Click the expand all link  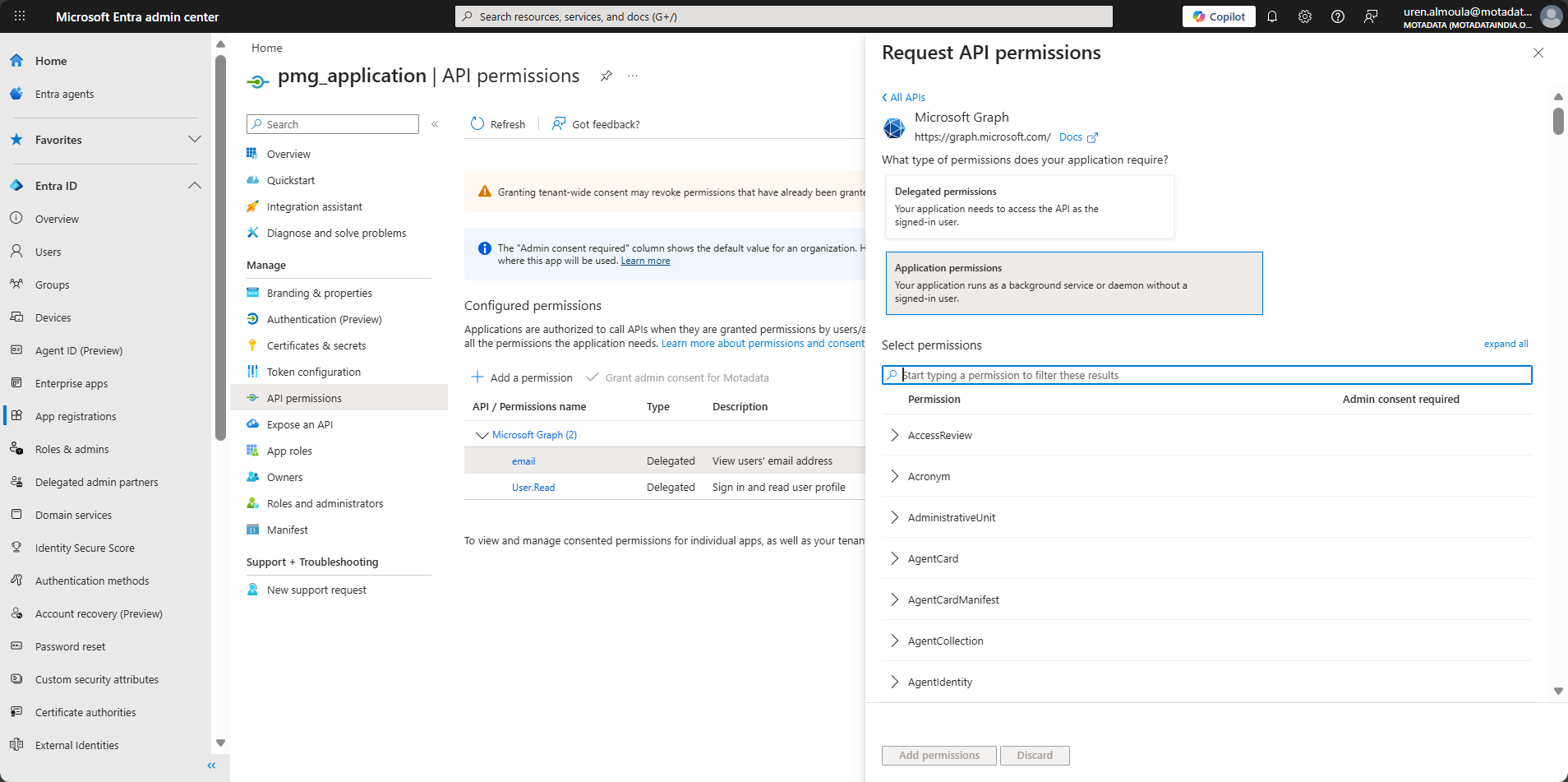tap(1506, 344)
